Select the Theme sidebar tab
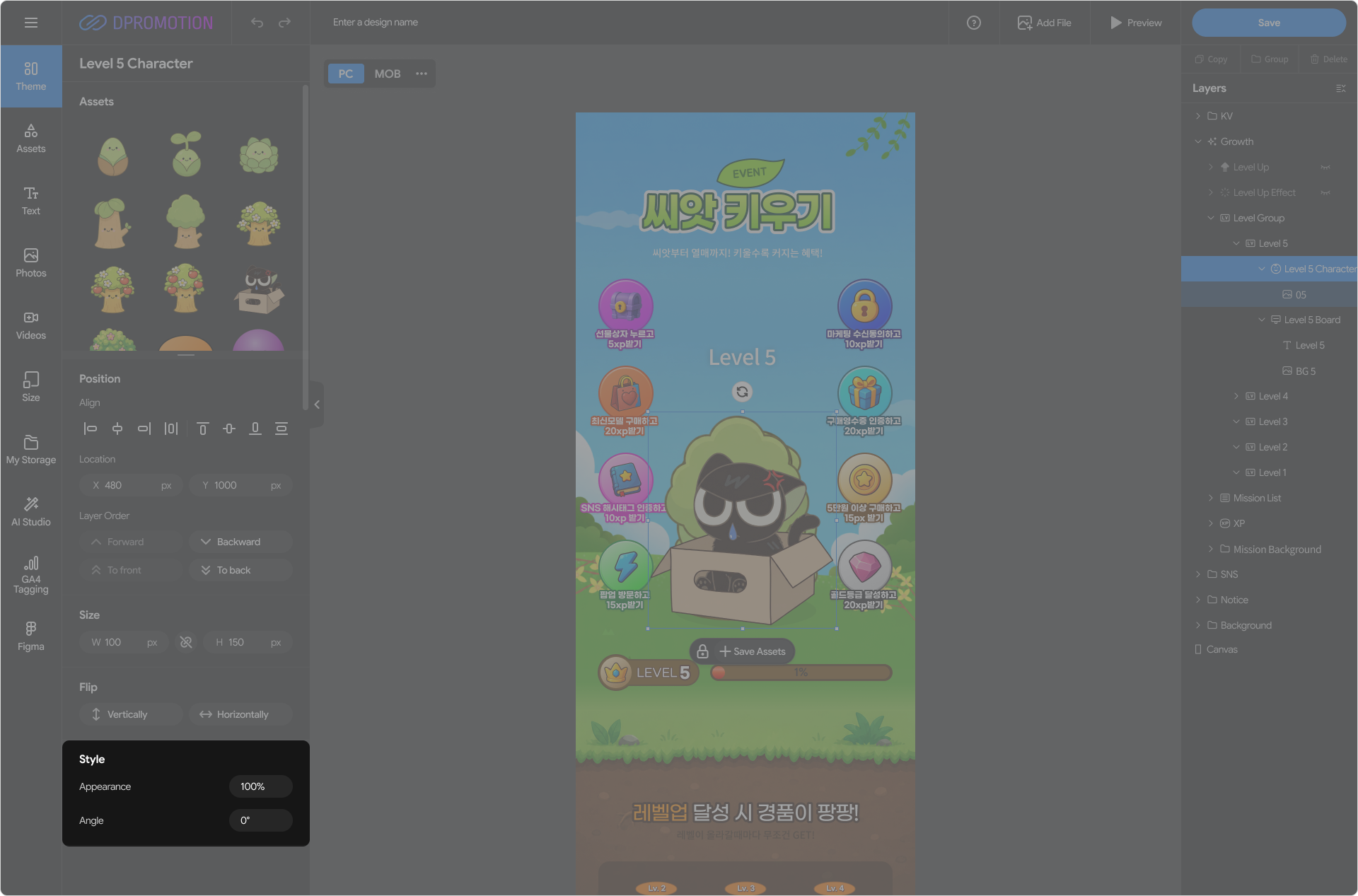The width and height of the screenshot is (1358, 896). point(31,76)
